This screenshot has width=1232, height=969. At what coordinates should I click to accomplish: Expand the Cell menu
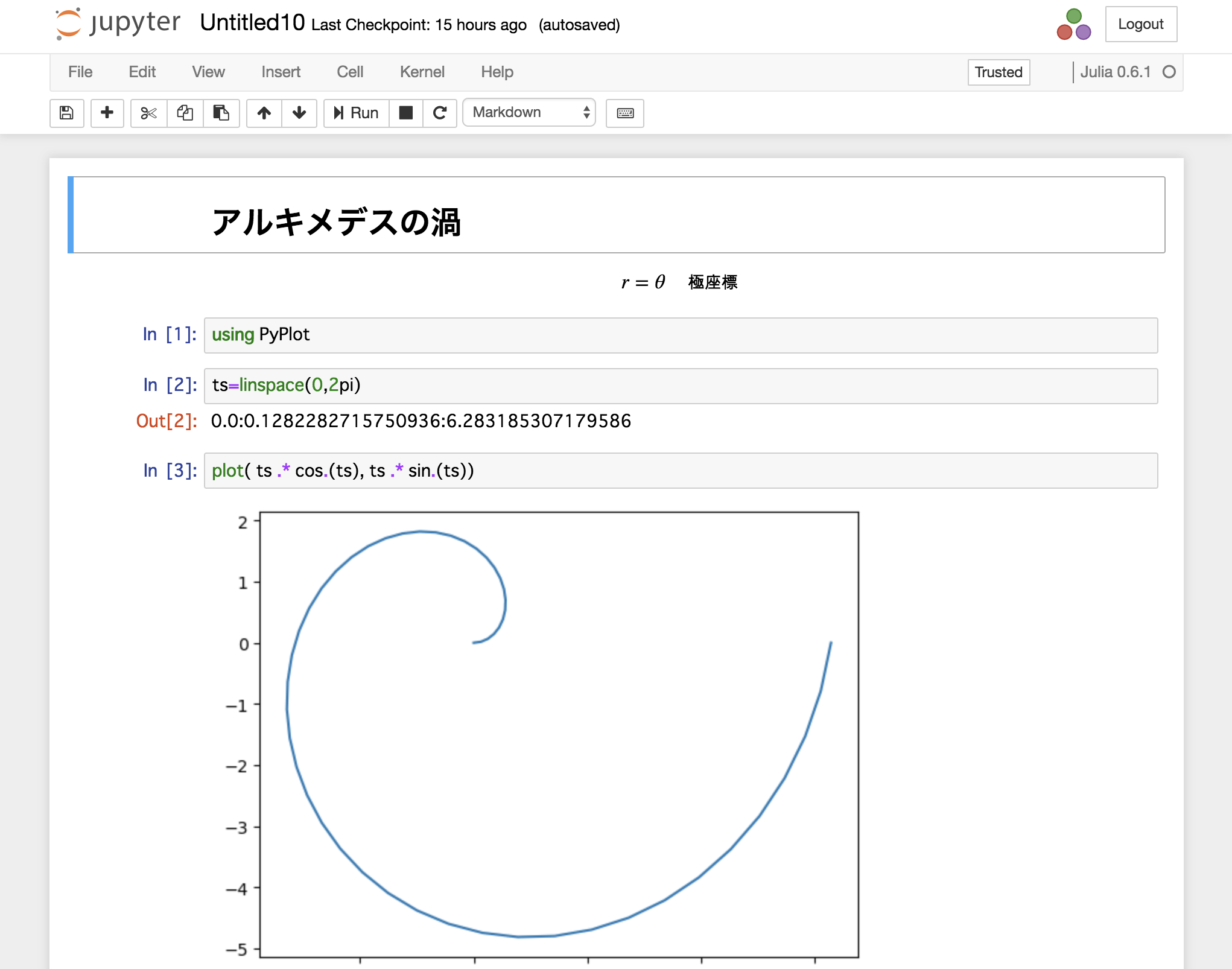pos(349,72)
